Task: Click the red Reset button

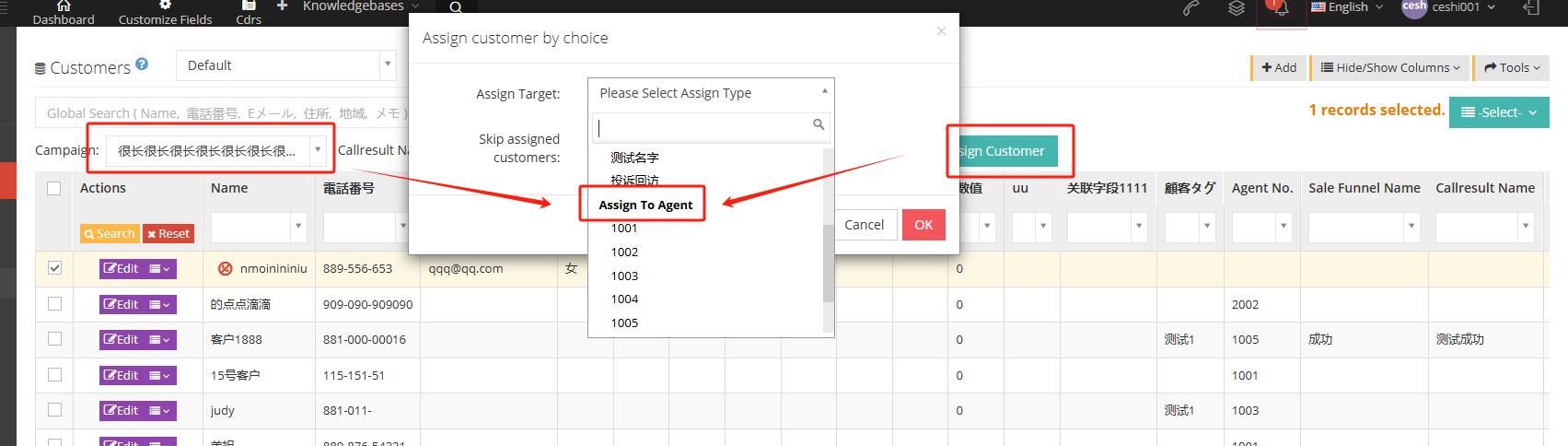Action: tap(168, 234)
